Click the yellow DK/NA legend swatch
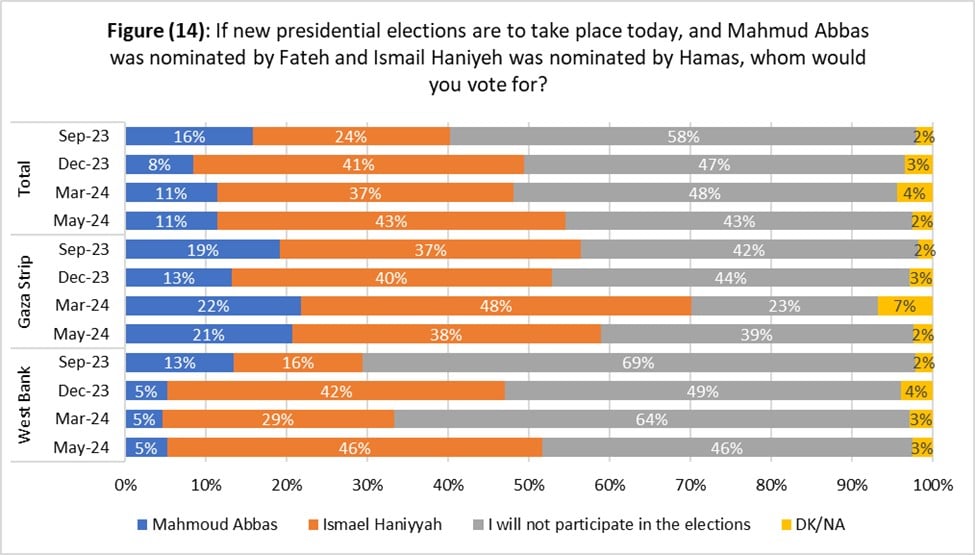The width and height of the screenshot is (975, 555). [x=786, y=525]
